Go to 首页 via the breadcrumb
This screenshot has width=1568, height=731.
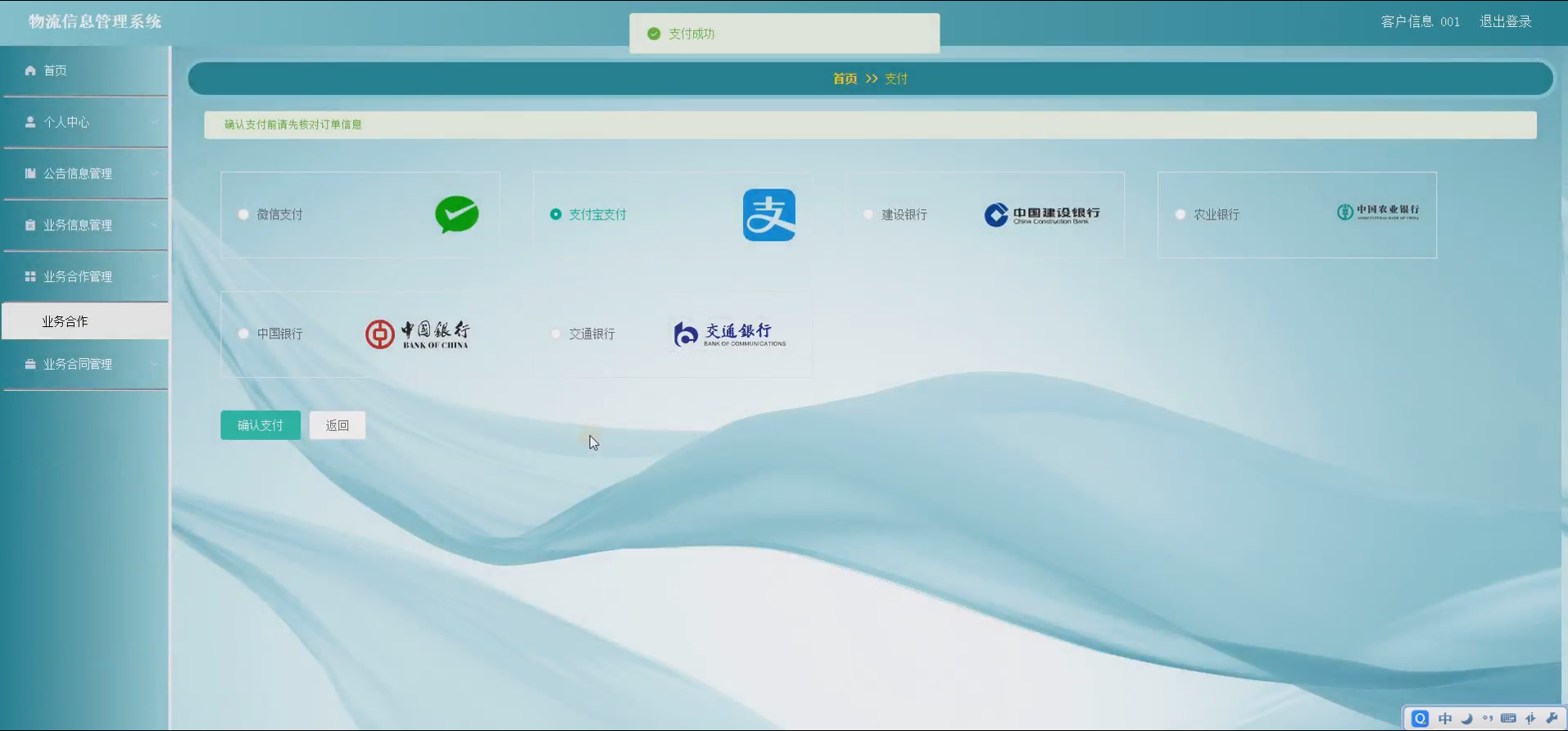(x=845, y=79)
